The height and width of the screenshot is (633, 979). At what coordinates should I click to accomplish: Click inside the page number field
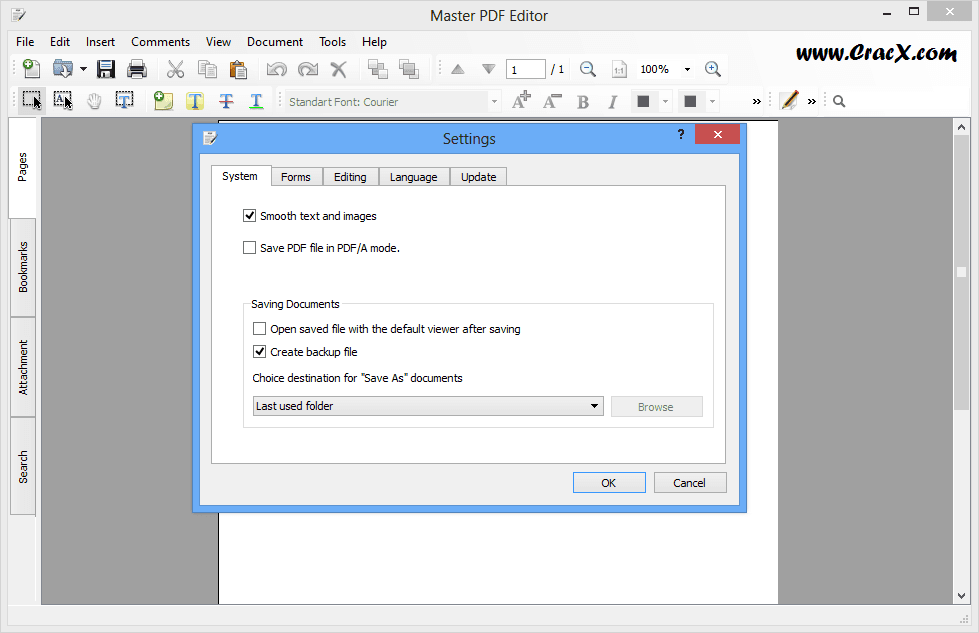(x=525, y=69)
